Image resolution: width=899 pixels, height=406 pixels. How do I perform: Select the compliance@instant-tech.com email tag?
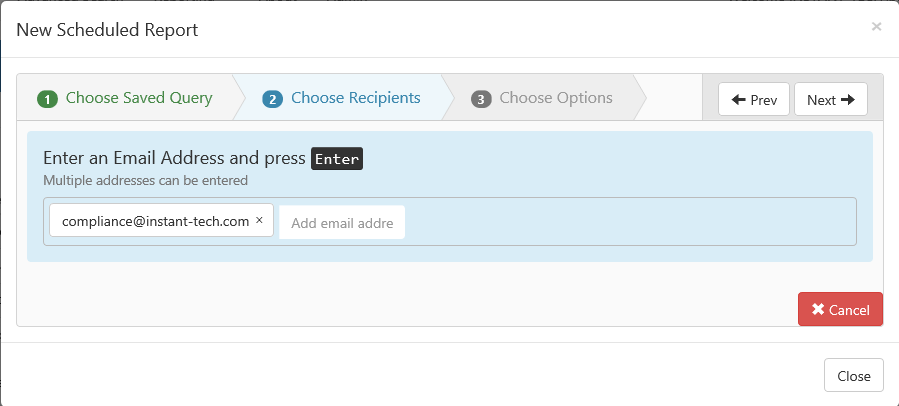pos(155,221)
